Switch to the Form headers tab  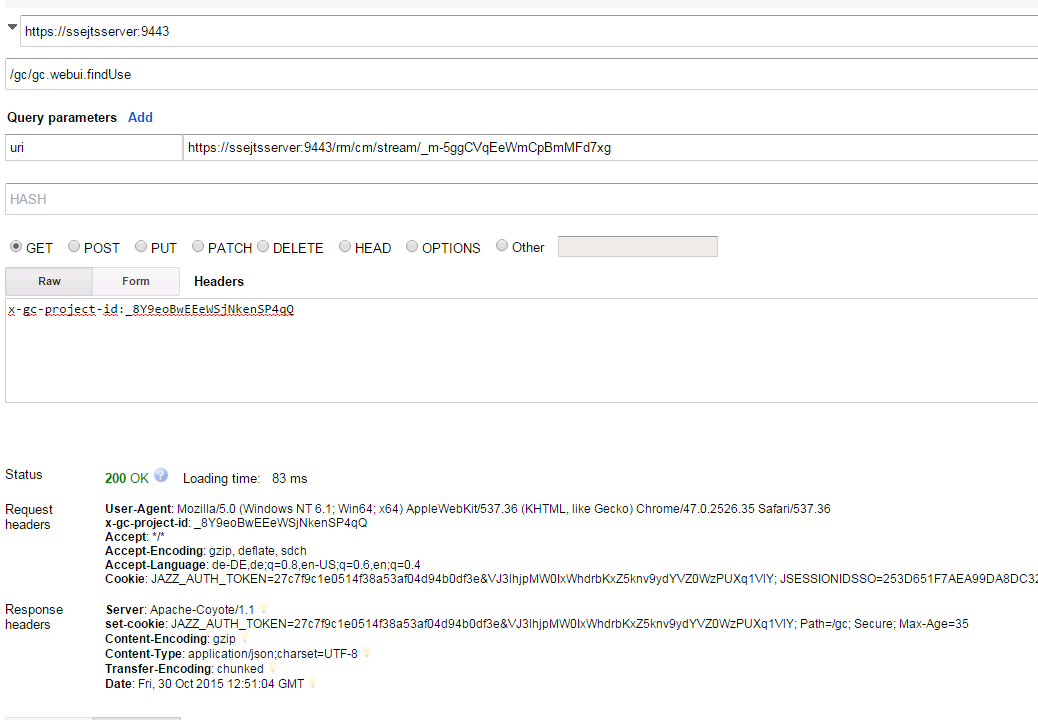[x=136, y=282]
